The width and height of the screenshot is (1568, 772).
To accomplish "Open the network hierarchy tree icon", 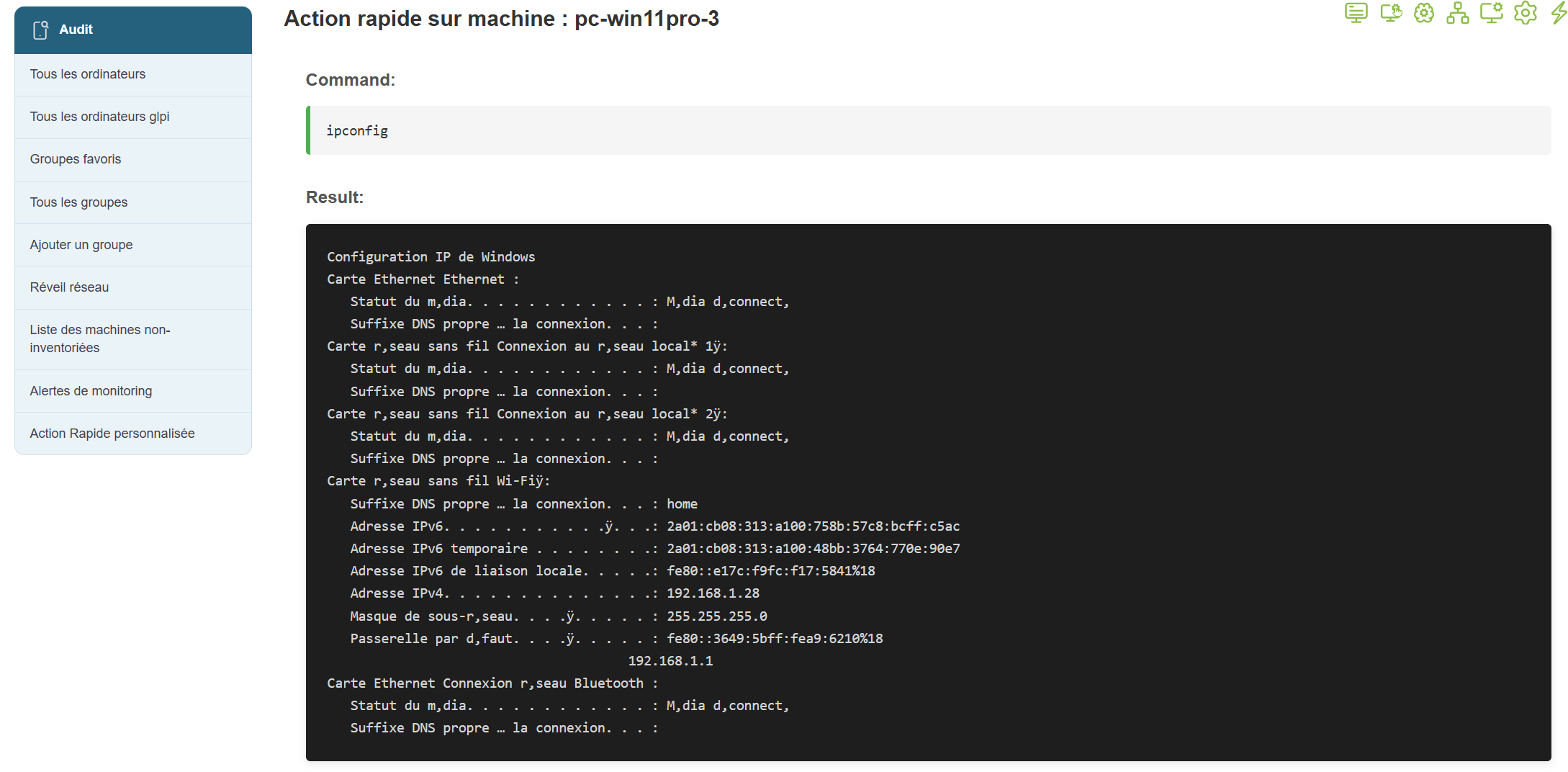I will (x=1458, y=13).
